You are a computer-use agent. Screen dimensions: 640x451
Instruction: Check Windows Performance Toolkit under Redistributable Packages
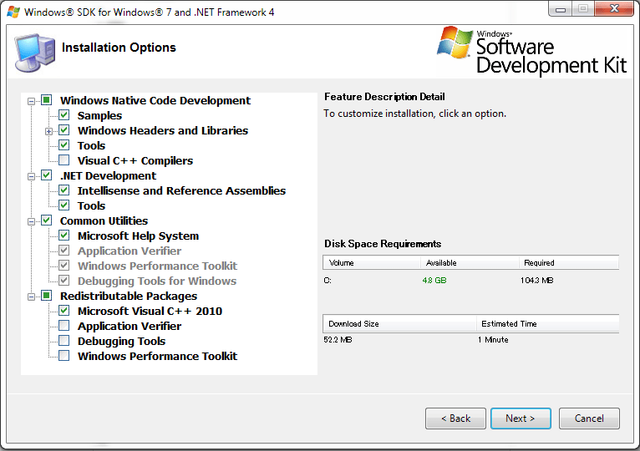tap(64, 356)
